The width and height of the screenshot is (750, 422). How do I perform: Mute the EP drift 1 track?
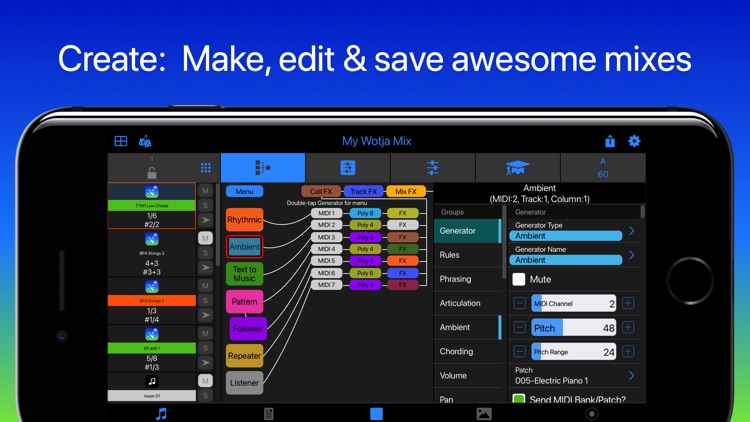205,333
